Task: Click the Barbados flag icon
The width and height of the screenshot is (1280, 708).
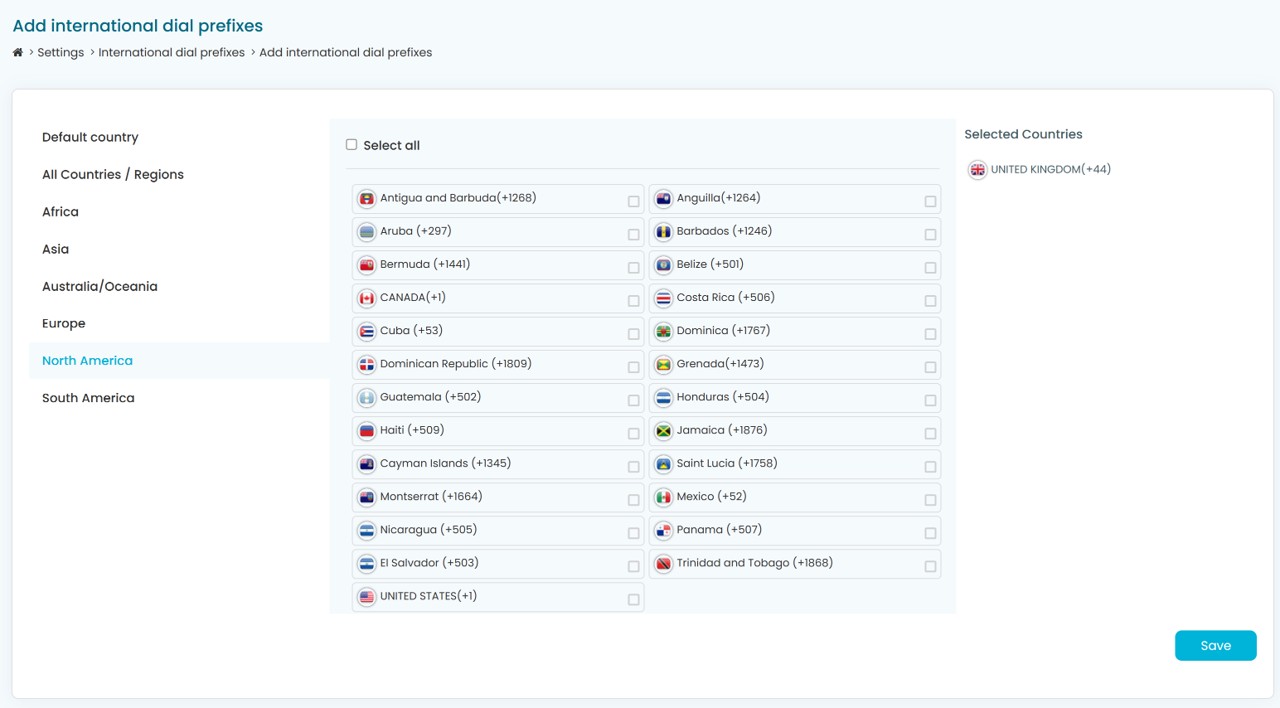Action: coord(663,232)
